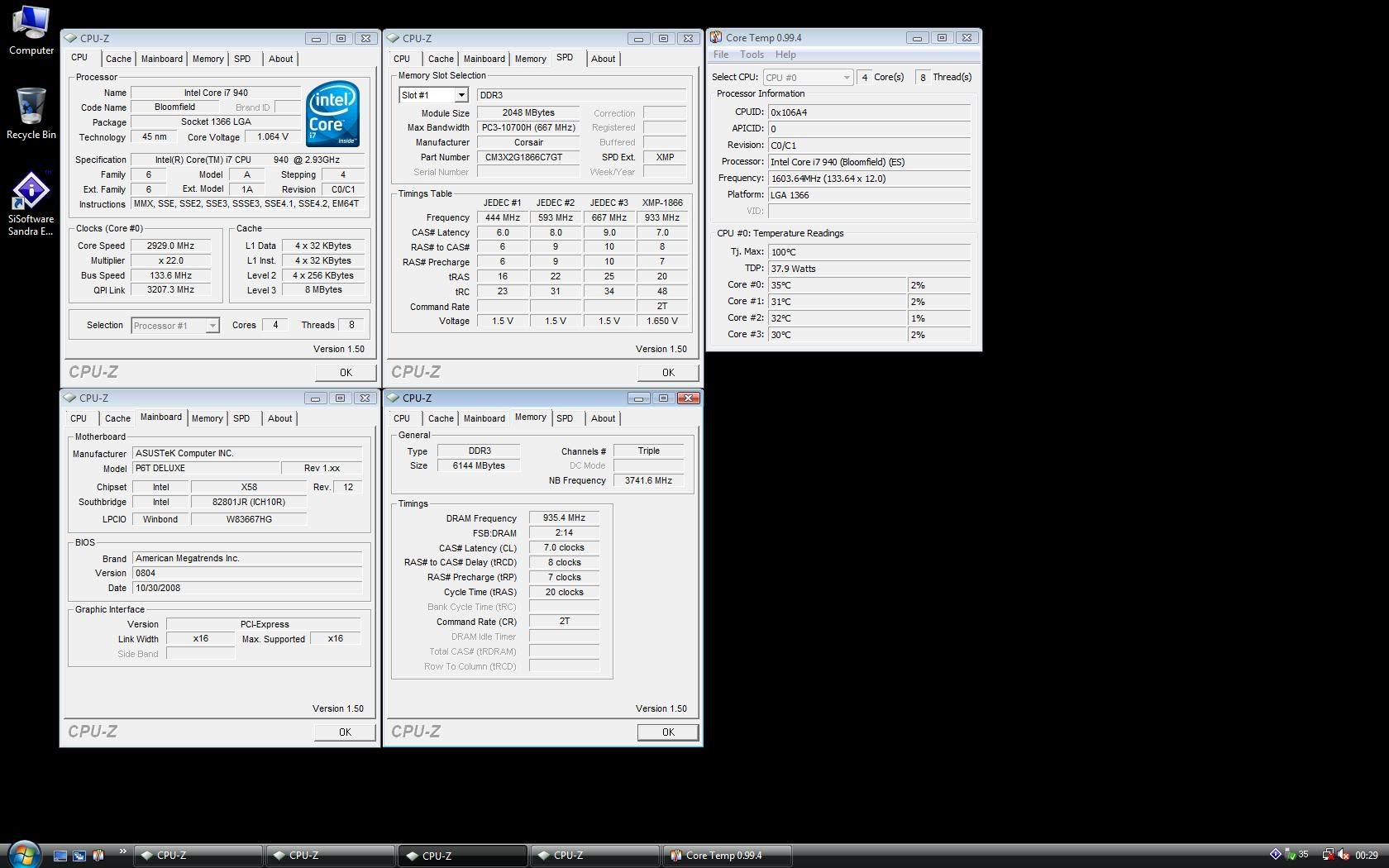Click the Frequency value in Core Temp
Viewport: 1389px width, 868px height.
869,179
